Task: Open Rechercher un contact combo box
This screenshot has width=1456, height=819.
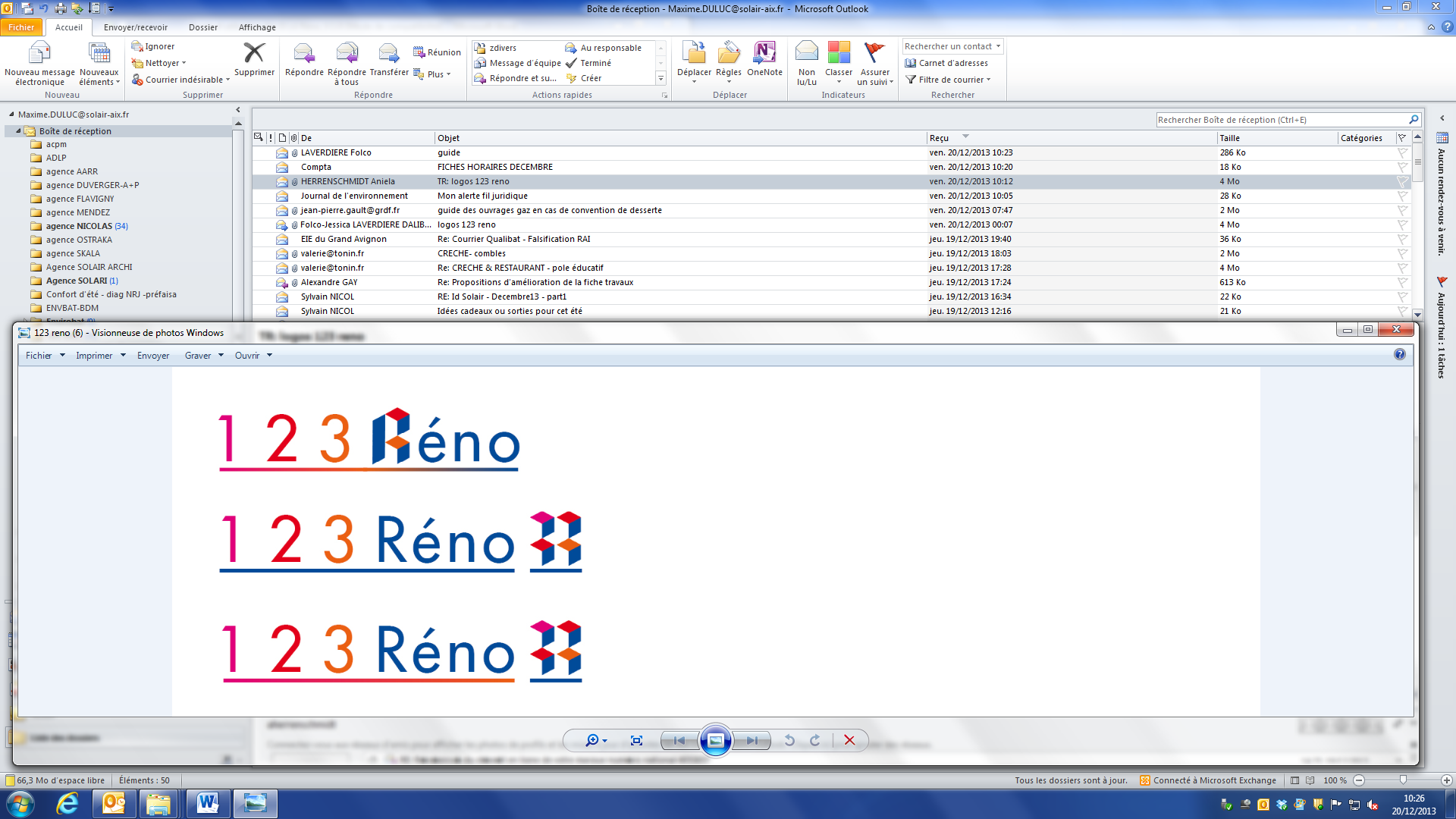Action: coord(952,46)
